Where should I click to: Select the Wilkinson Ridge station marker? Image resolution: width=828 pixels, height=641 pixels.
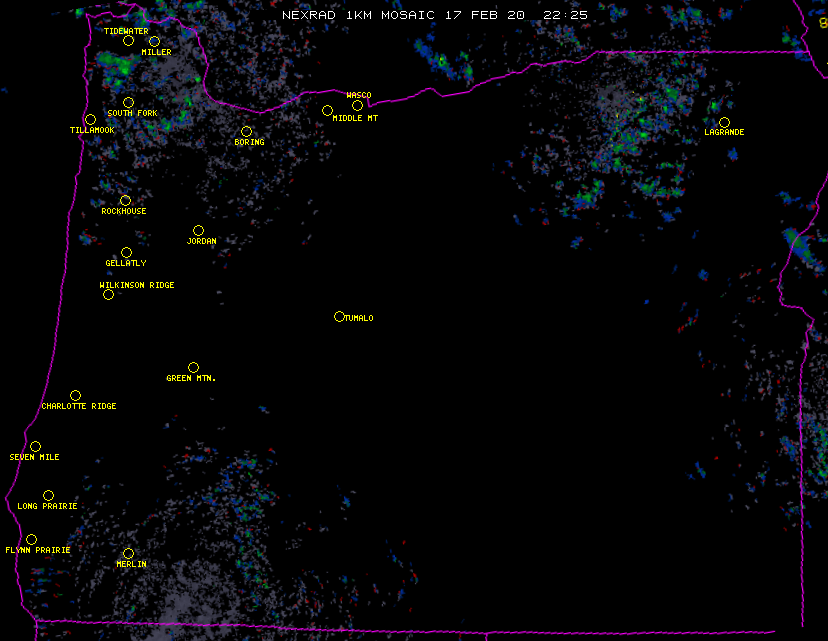[x=108, y=295]
